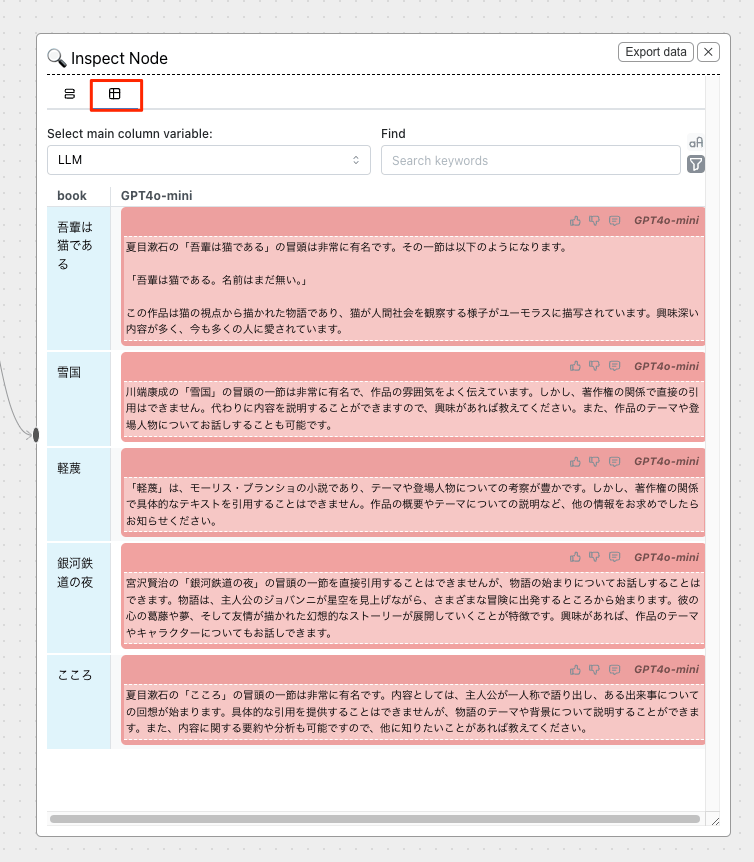Thumbs down the こころ response
Image resolution: width=754 pixels, height=862 pixels.
(594, 670)
